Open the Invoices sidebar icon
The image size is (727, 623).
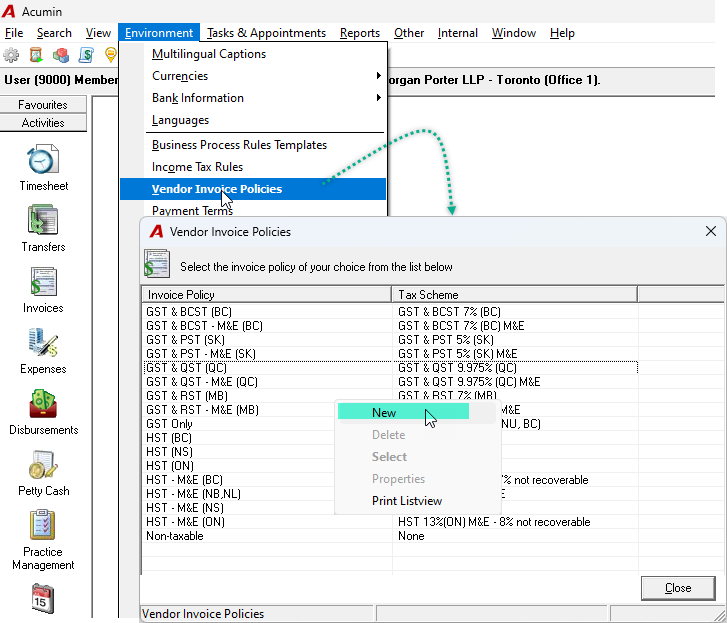43,281
